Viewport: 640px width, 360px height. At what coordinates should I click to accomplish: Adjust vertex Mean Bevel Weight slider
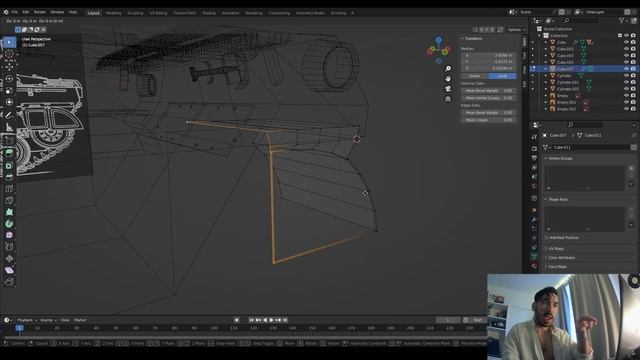489,91
